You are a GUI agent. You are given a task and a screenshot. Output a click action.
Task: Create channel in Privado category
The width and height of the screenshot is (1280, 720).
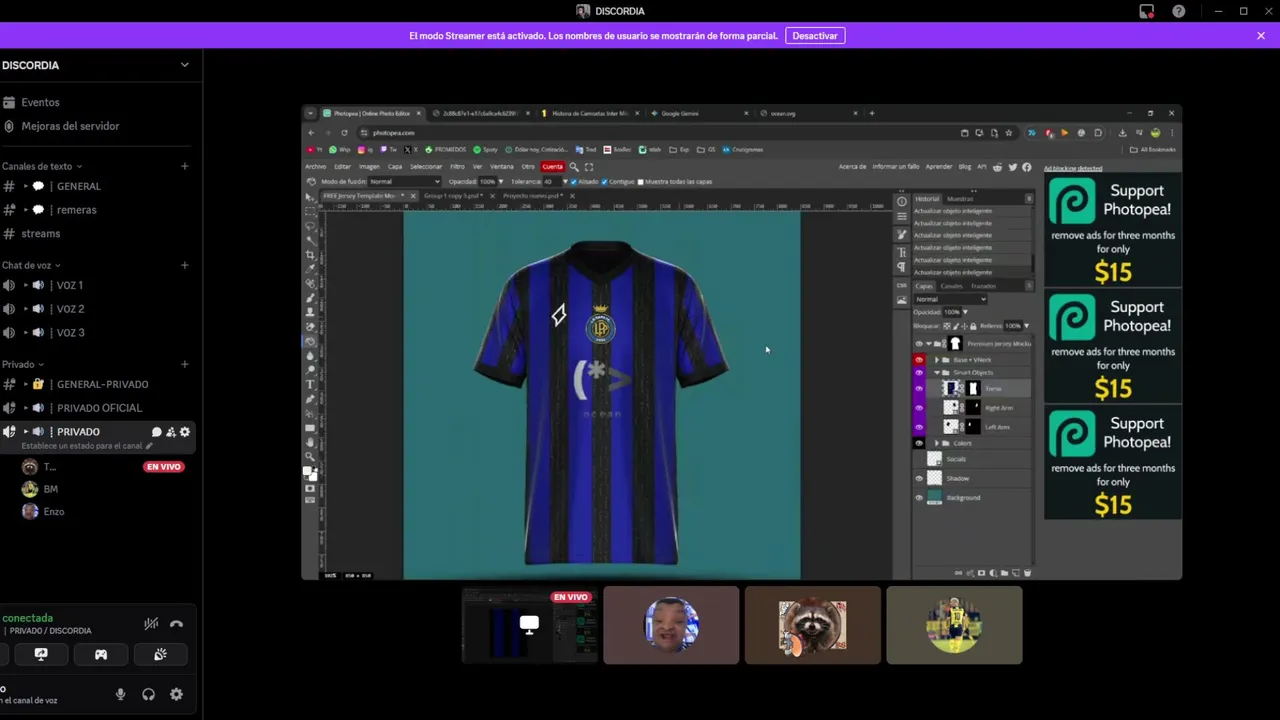[x=184, y=364]
